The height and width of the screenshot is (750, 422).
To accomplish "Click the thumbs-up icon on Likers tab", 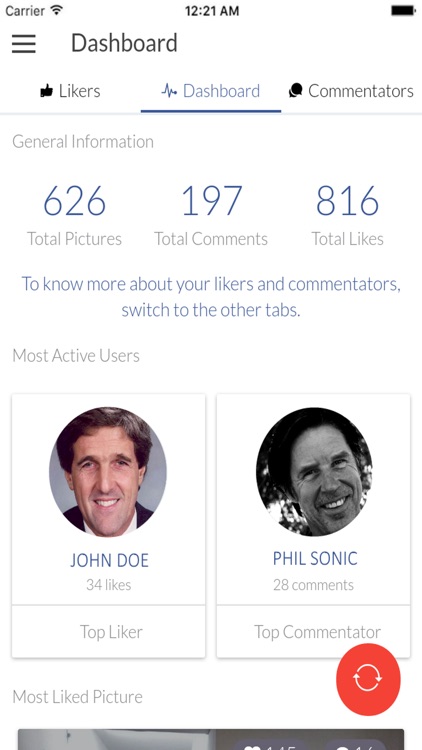I will click(x=46, y=91).
